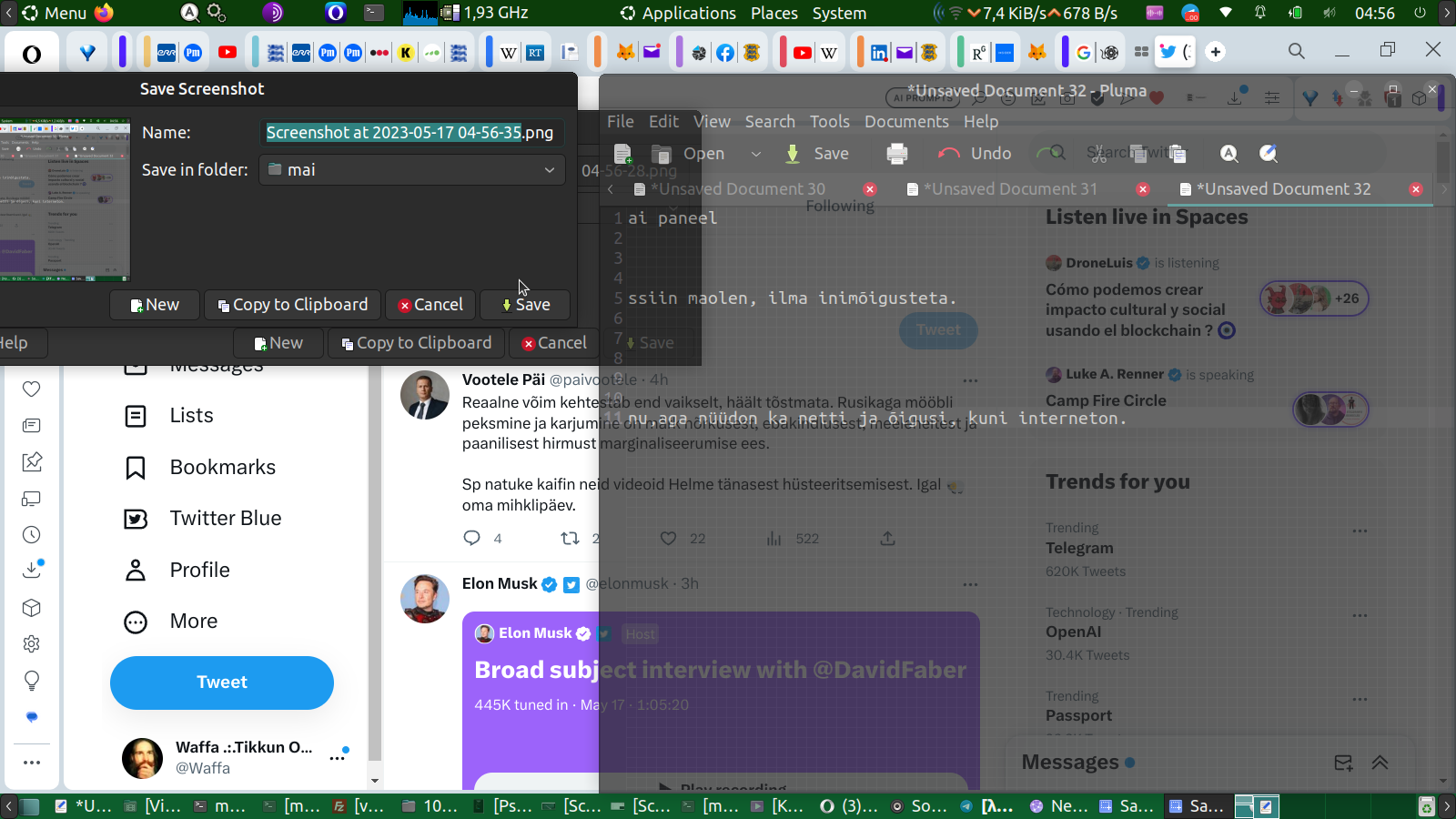
Task: Cancel the front Save Screenshot dialog
Action: [430, 305]
